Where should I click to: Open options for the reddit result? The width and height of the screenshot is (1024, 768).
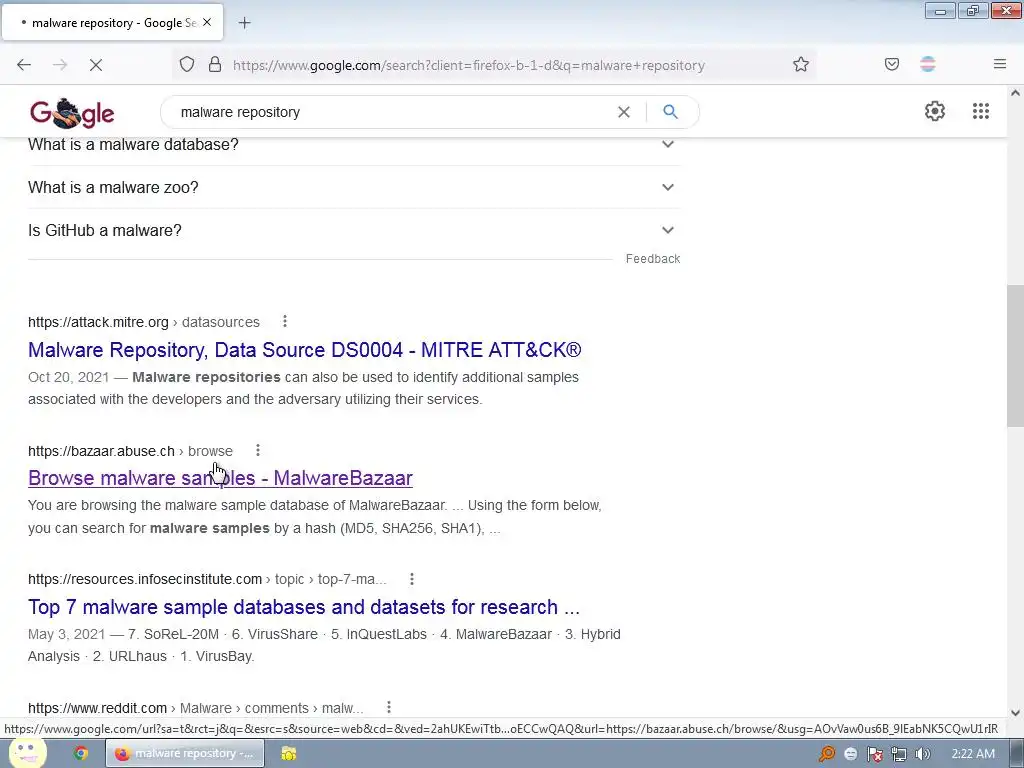click(389, 707)
